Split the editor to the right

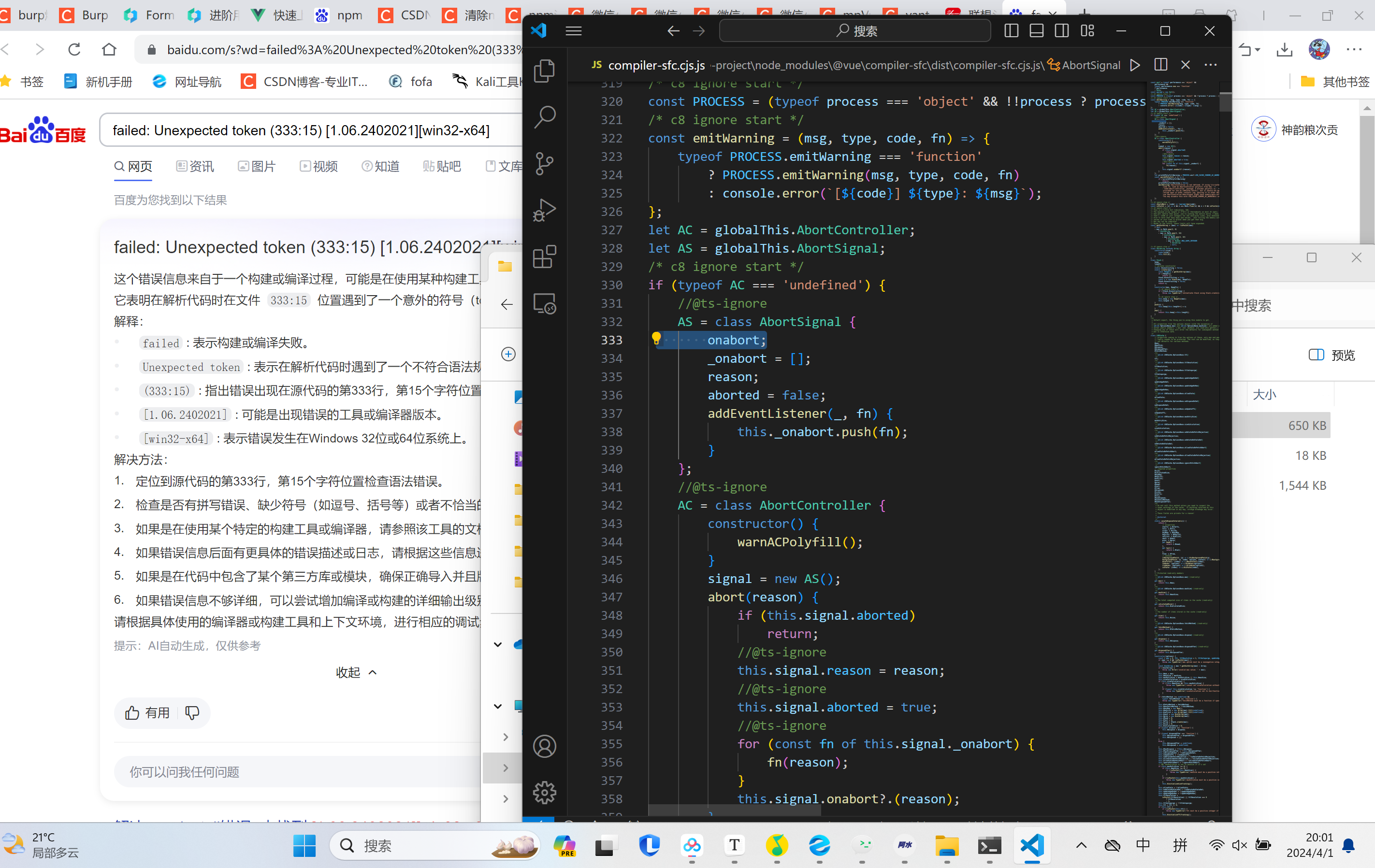(1160, 65)
